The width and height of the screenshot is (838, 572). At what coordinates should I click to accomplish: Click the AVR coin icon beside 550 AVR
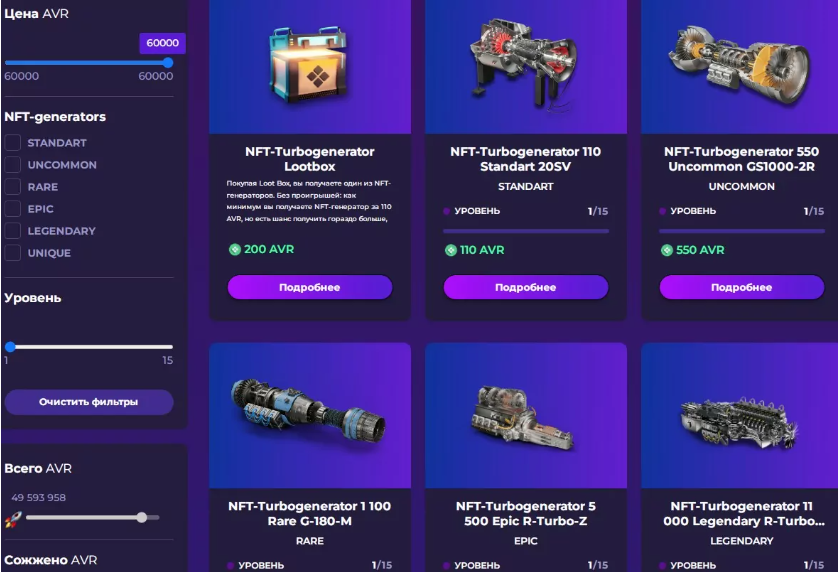pyautogui.click(x=666, y=250)
